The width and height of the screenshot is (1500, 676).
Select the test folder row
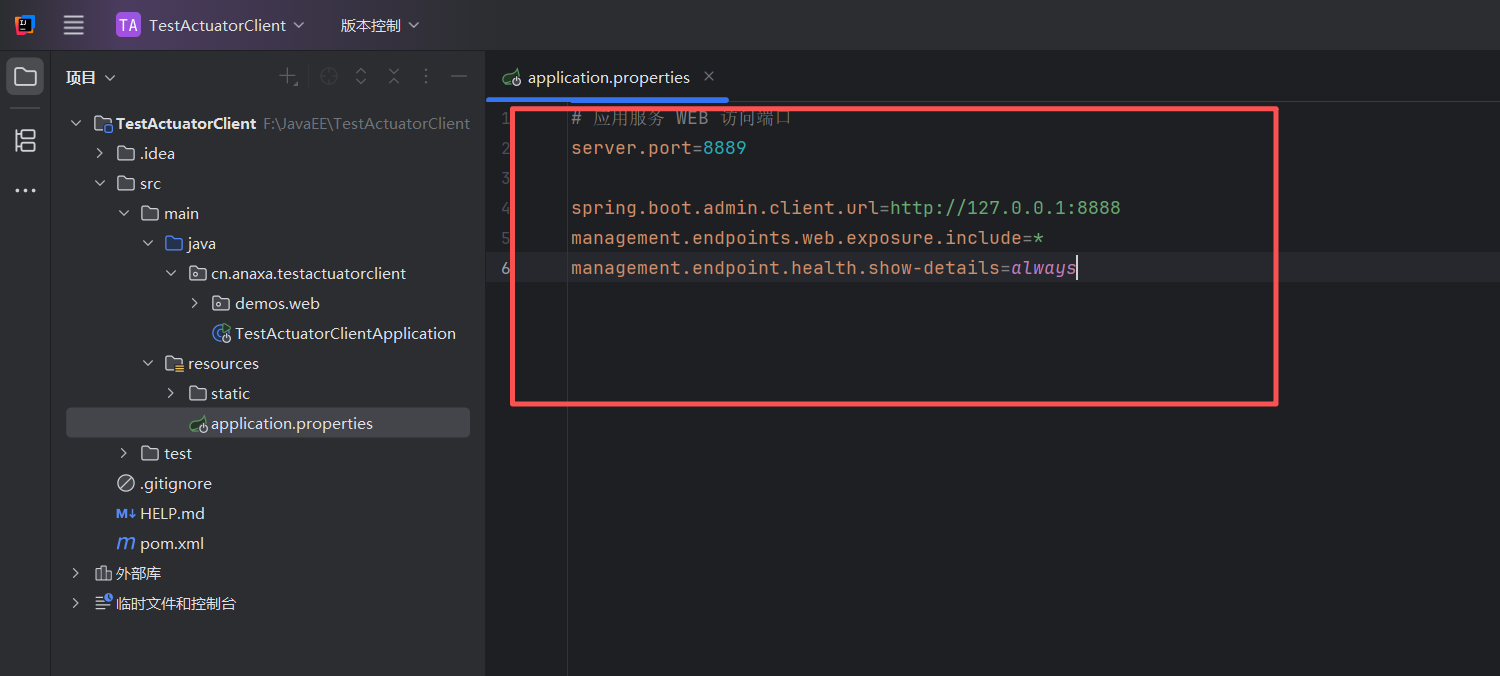[x=268, y=453]
